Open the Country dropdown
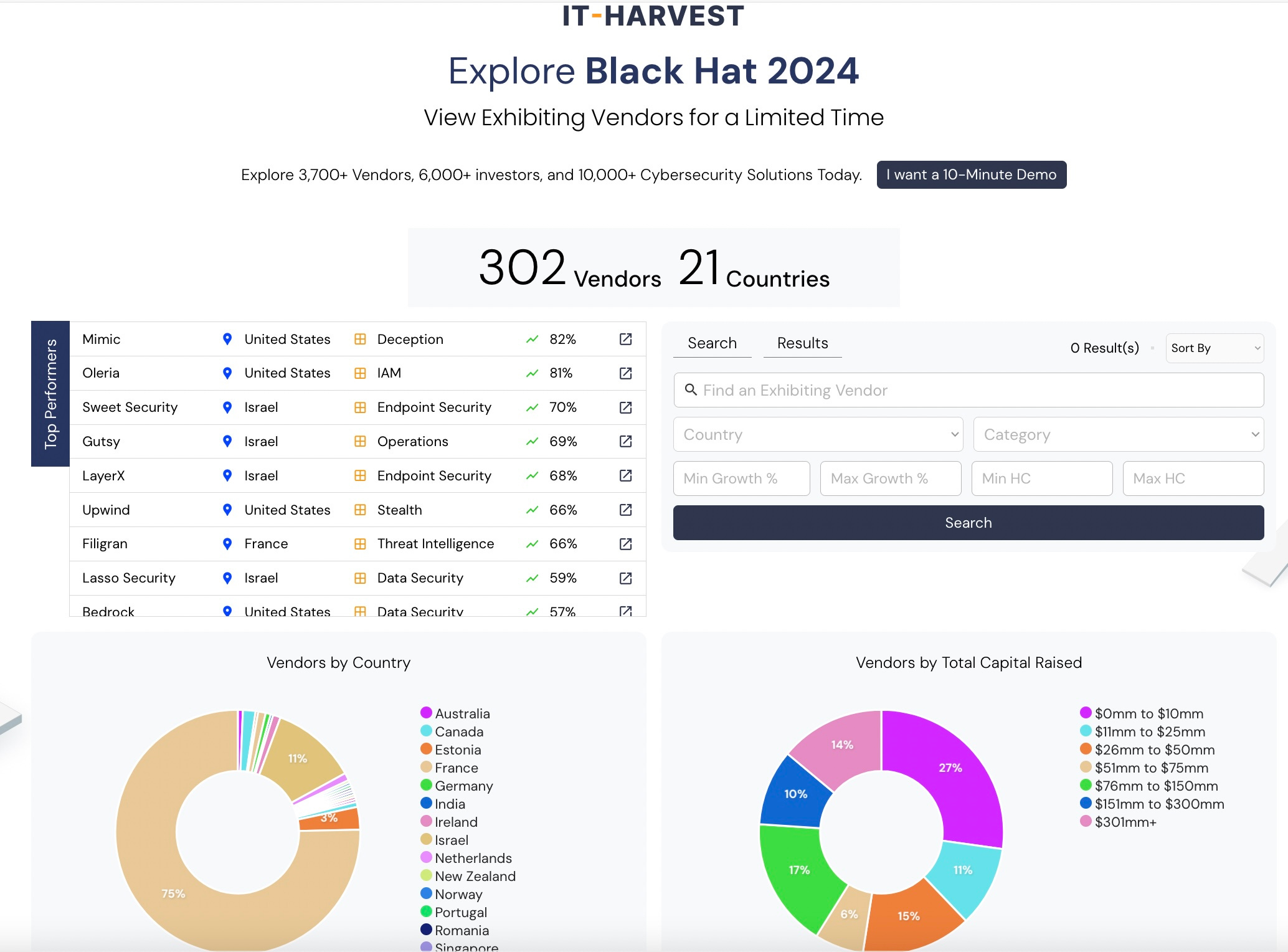The width and height of the screenshot is (1288, 952). tap(818, 434)
